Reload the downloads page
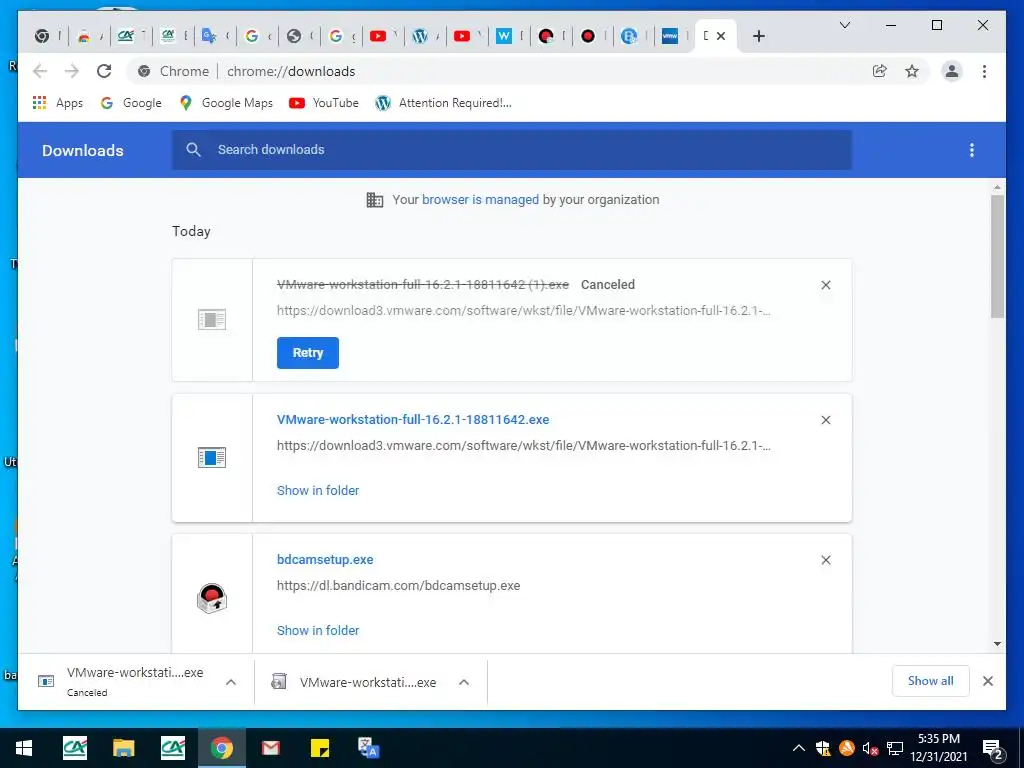The image size is (1024, 768). [104, 71]
